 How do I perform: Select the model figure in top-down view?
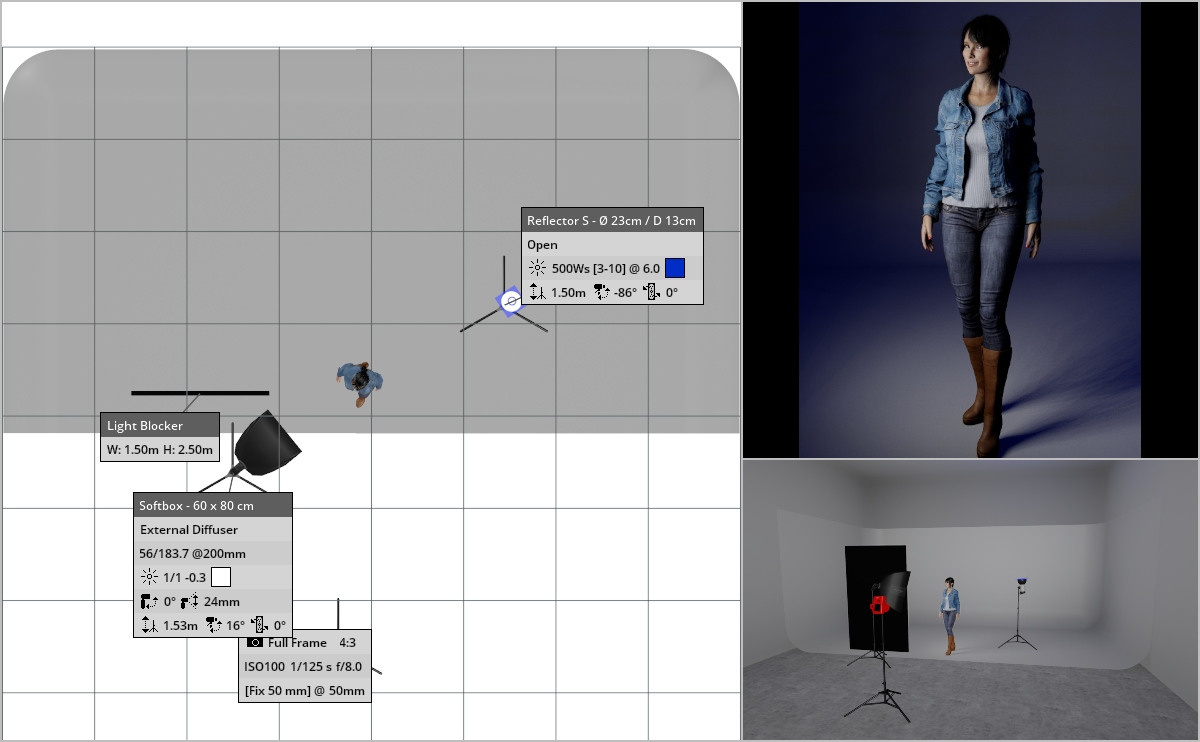359,382
